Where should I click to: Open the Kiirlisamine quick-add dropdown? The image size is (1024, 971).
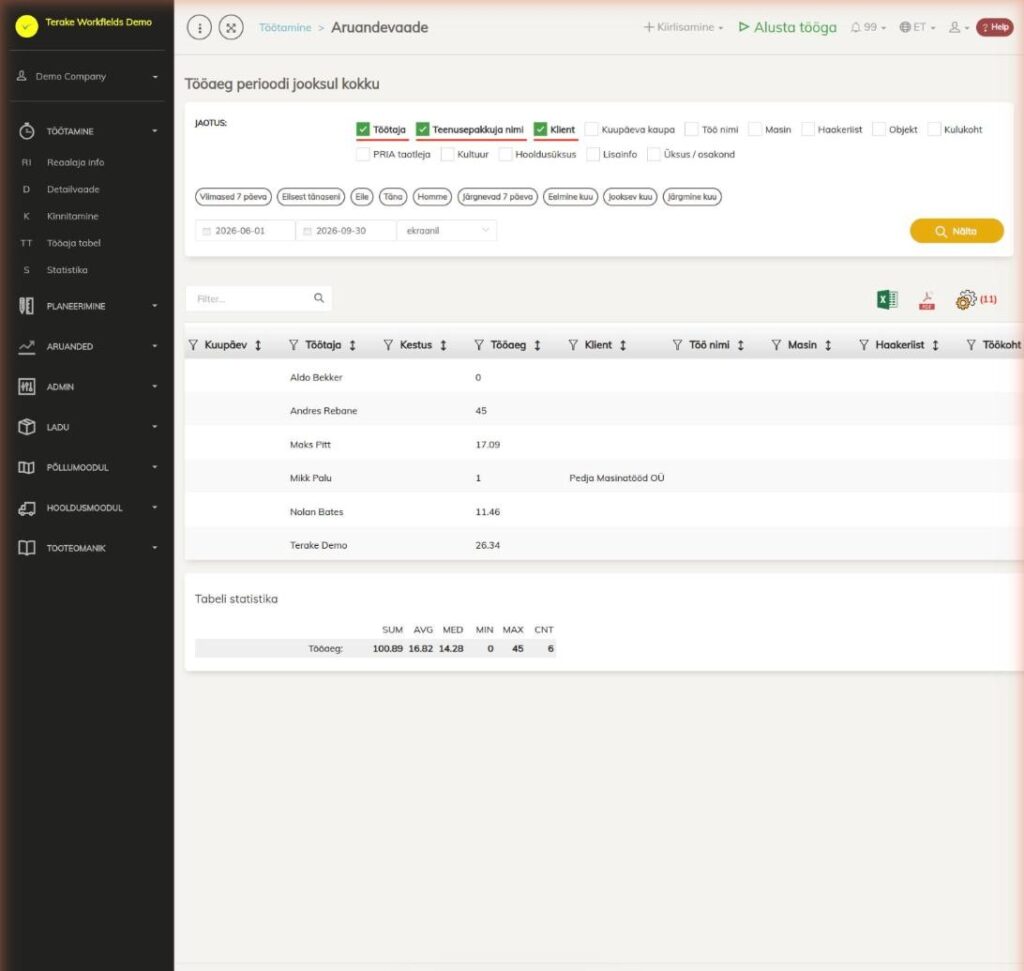tap(683, 27)
